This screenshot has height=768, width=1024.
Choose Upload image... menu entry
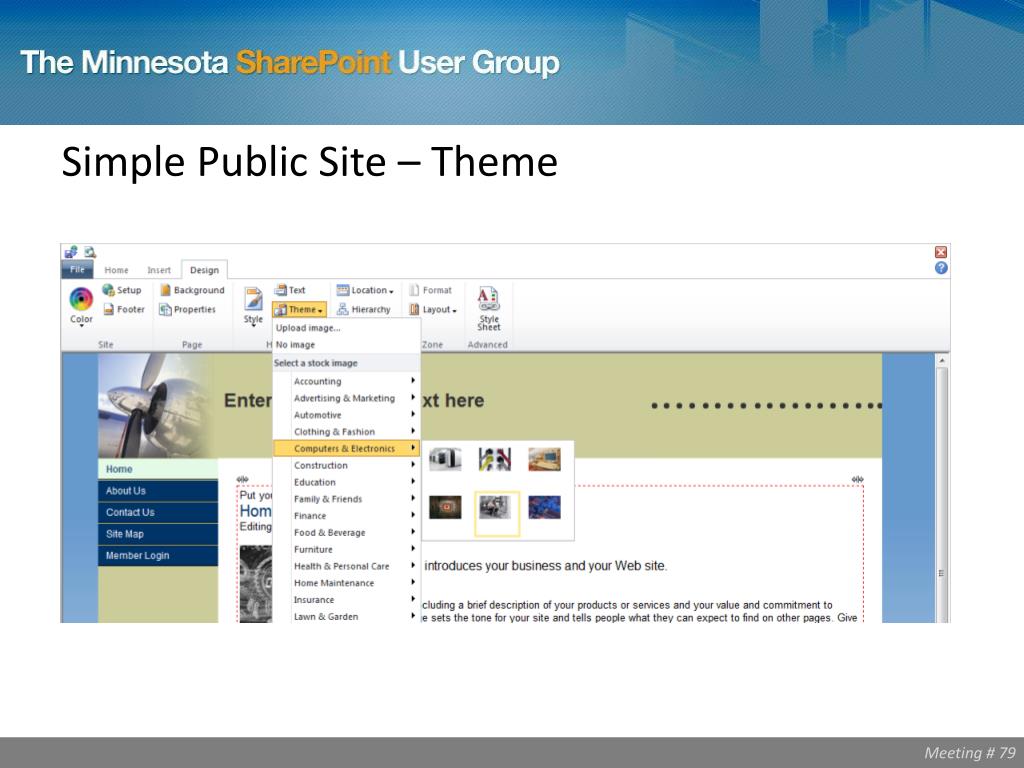pos(346,328)
